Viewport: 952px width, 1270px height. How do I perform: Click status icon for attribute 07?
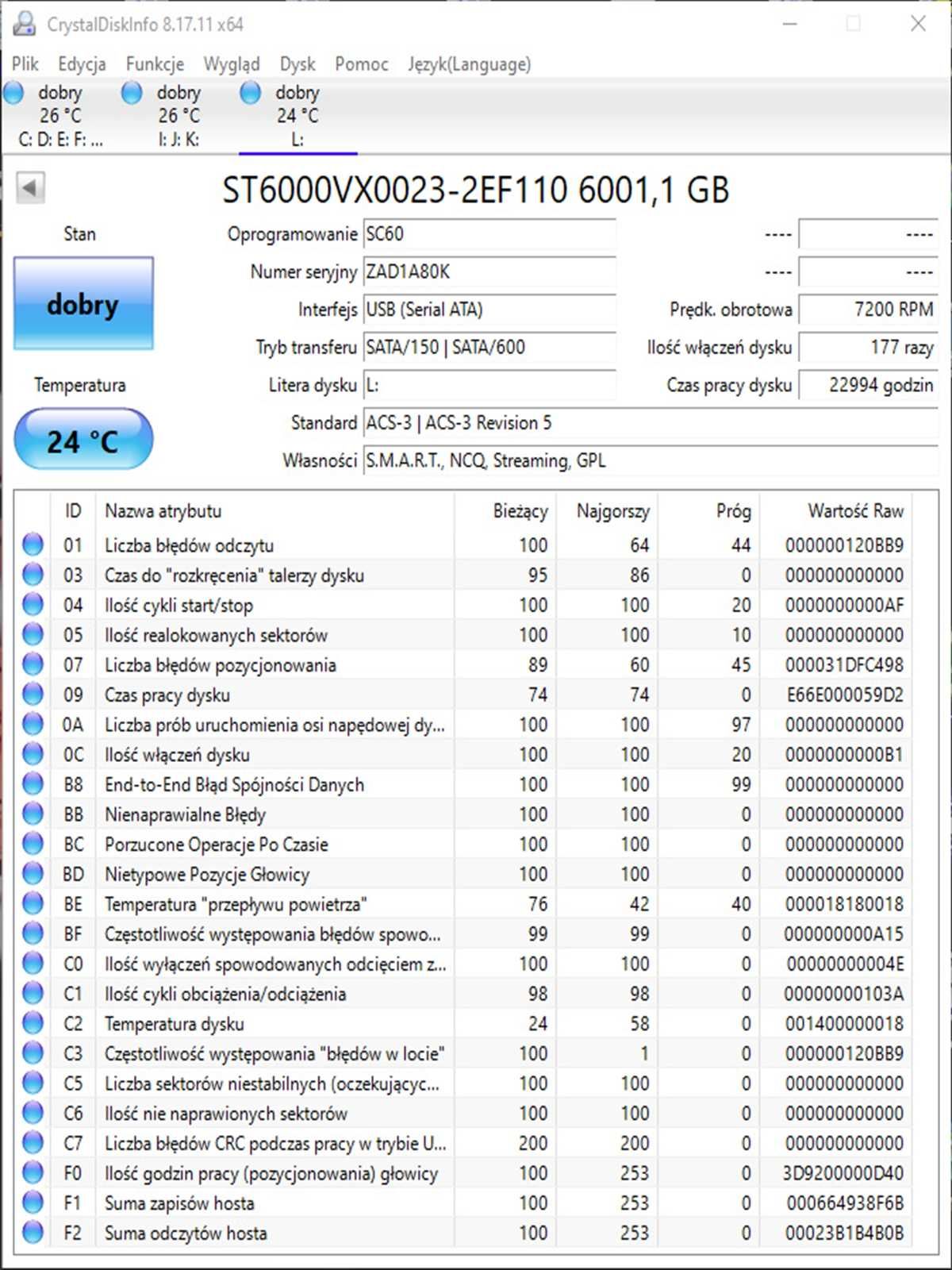[33, 664]
